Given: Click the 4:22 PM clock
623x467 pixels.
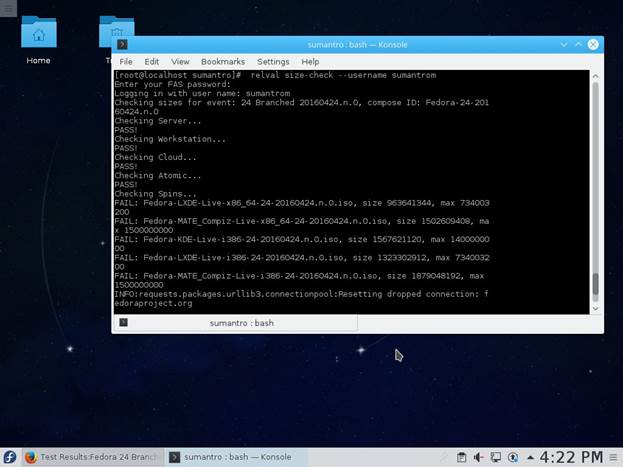Looking at the screenshot, I should pyautogui.click(x=571, y=457).
